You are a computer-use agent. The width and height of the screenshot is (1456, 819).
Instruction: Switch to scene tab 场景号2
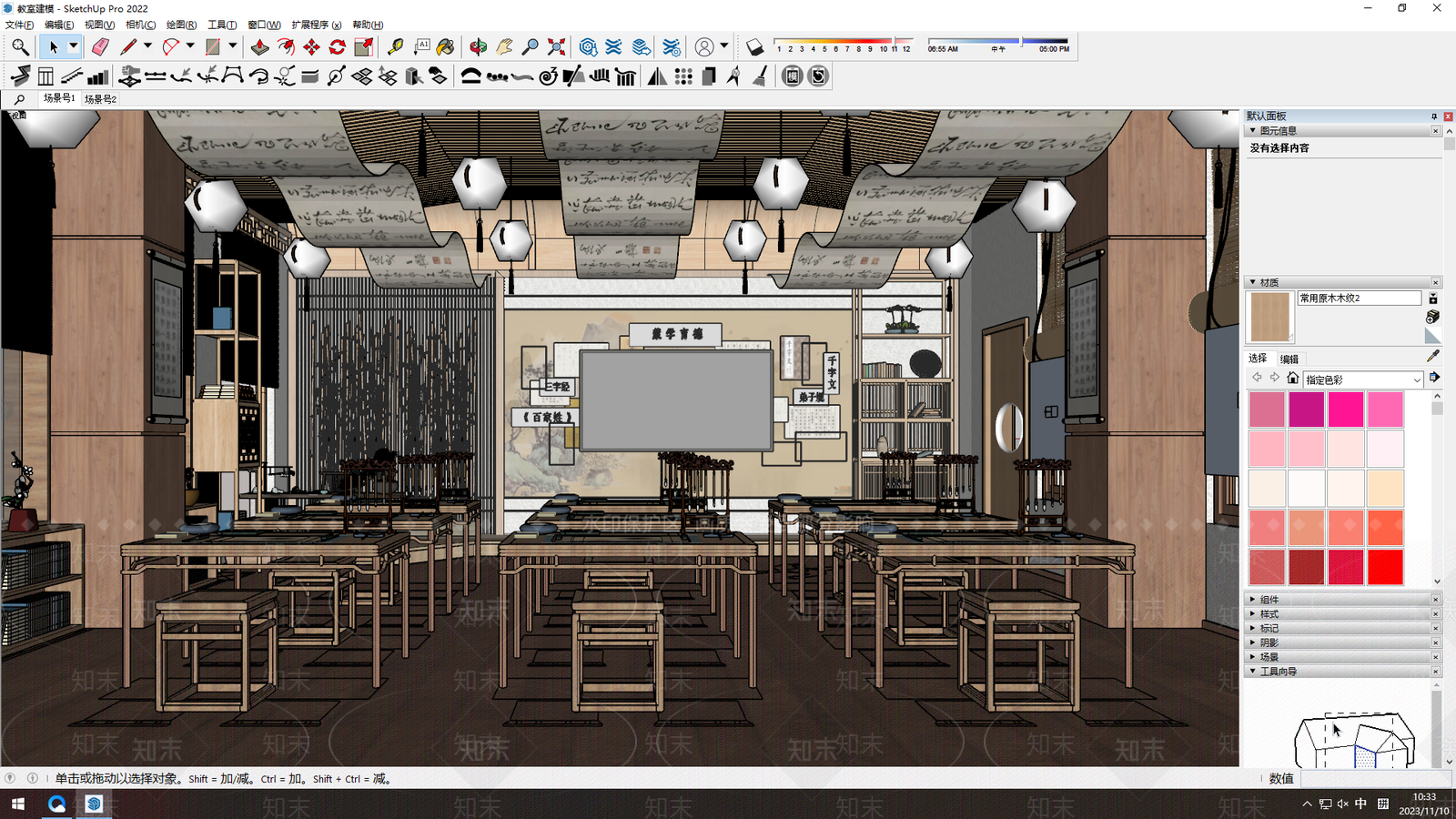tap(101, 98)
